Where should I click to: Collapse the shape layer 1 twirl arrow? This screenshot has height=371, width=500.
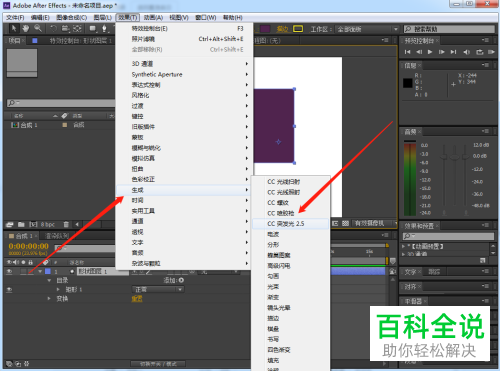40,272
